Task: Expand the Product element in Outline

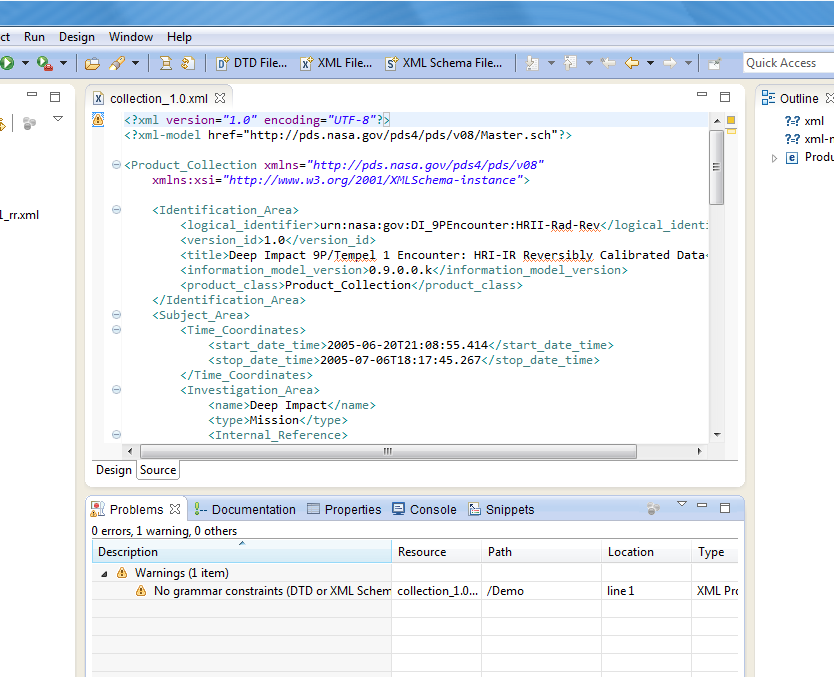Action: [774, 158]
